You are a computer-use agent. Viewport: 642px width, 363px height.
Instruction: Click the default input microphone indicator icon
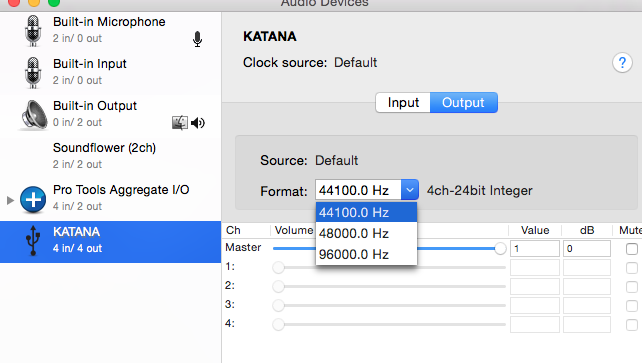click(197, 39)
